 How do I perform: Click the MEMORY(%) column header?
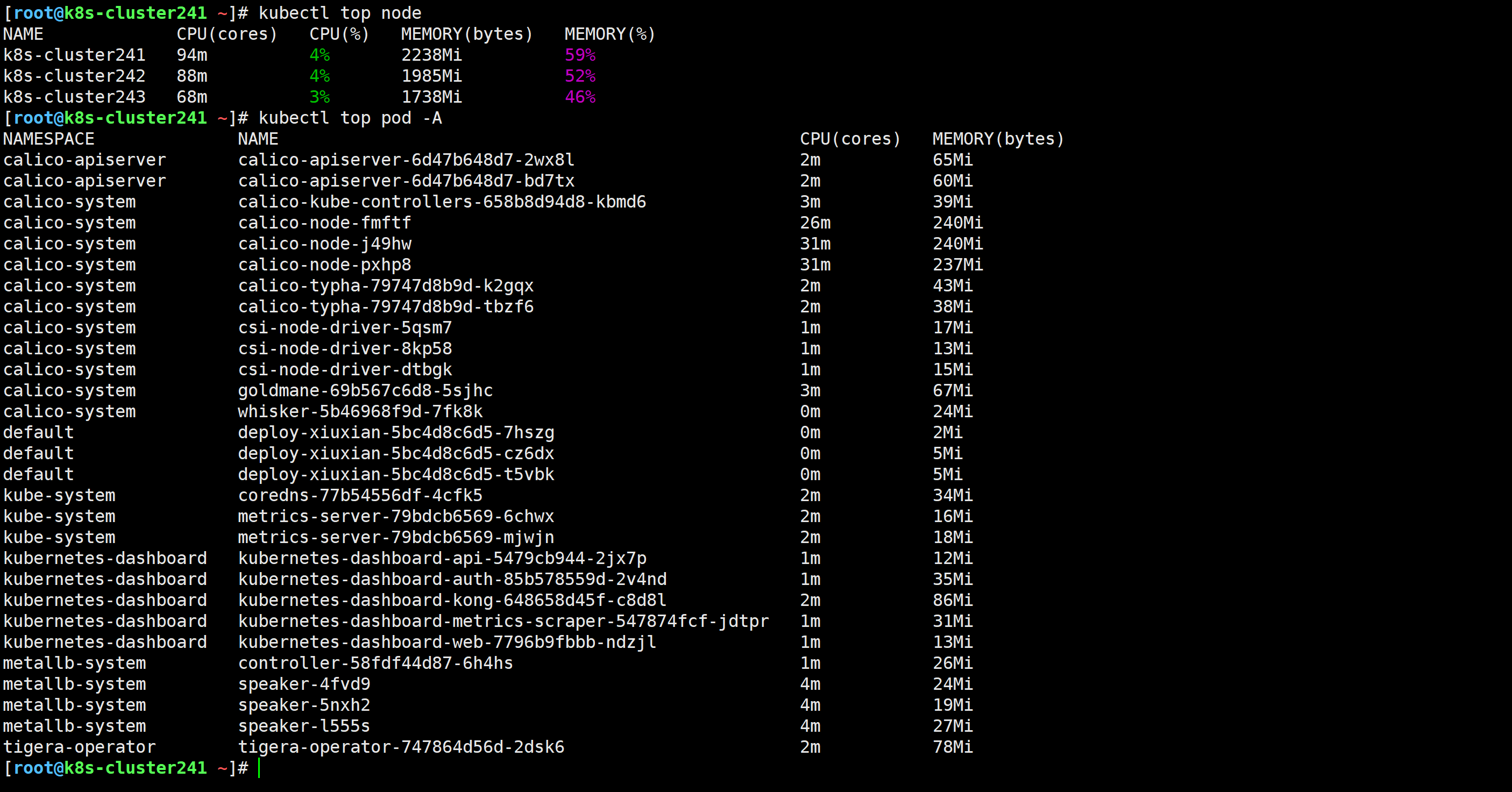pyautogui.click(x=609, y=34)
